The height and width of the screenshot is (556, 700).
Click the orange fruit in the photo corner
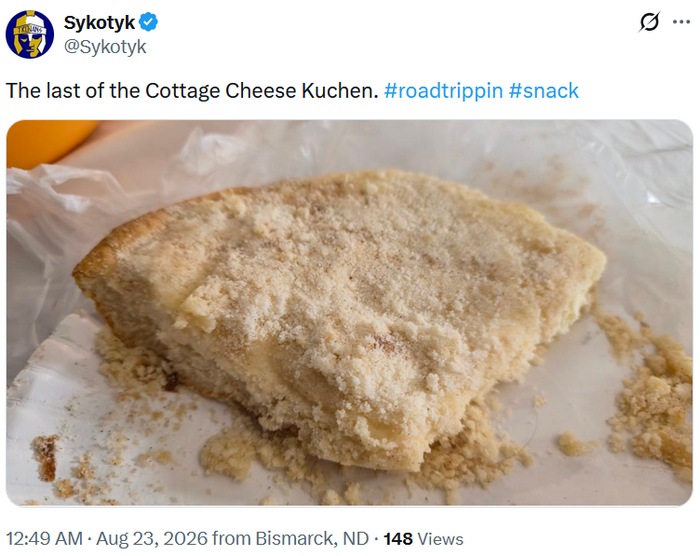click(x=49, y=141)
